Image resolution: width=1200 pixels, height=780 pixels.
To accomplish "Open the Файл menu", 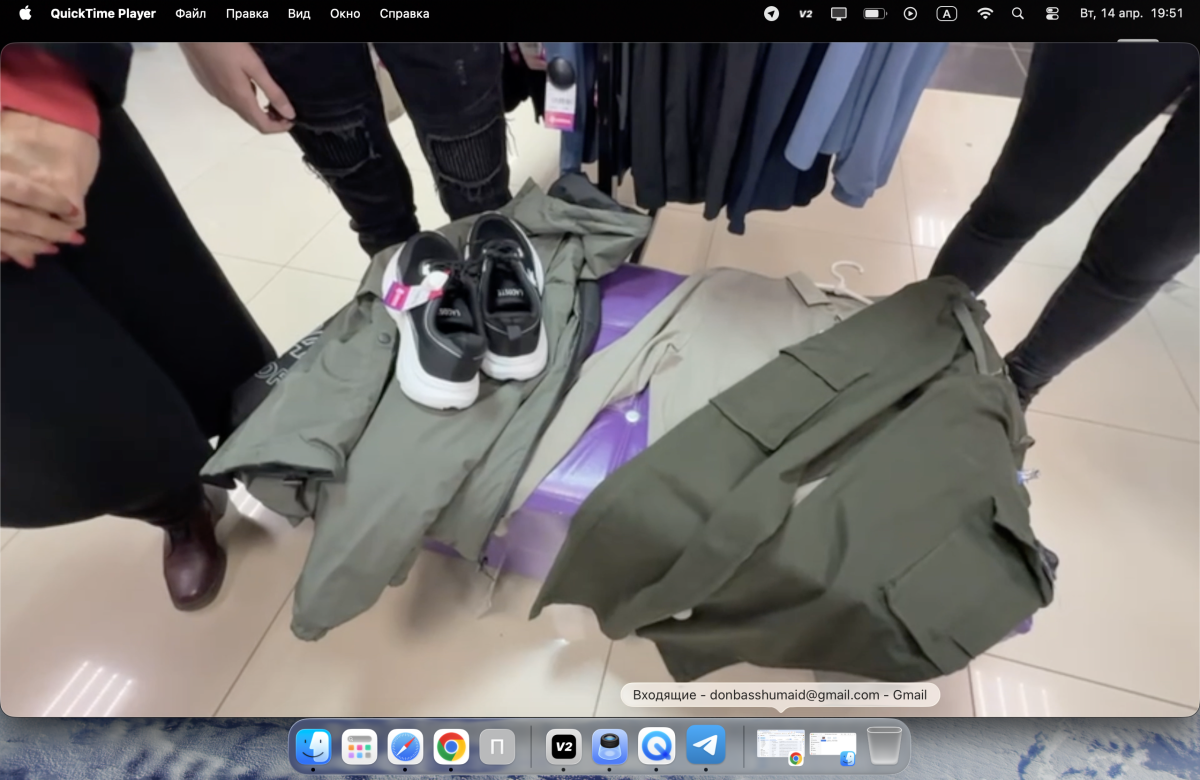I will pos(190,14).
